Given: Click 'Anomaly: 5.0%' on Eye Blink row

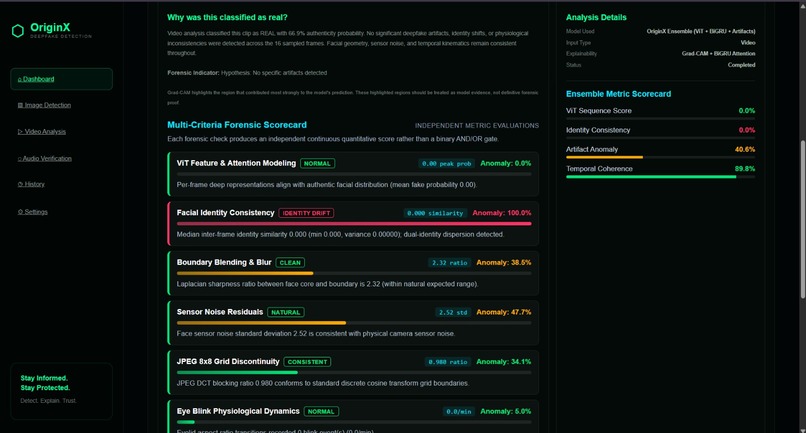Looking at the screenshot, I should (x=506, y=411).
